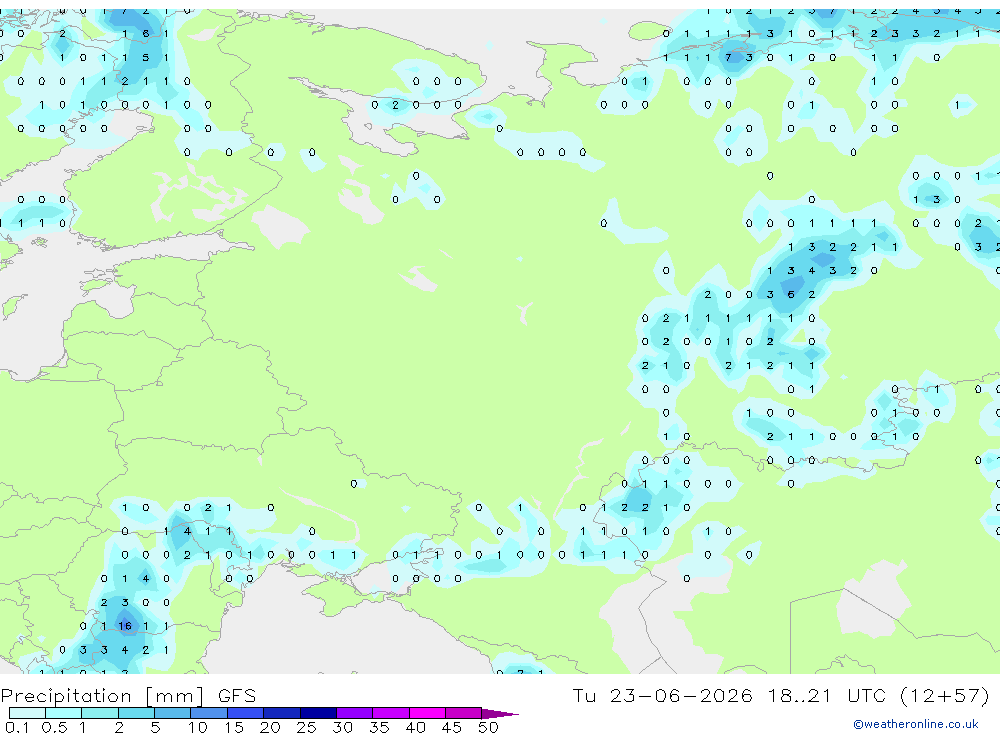1000x733 pixels.
Task: Choose the 40–45 mm magenta legend swatch
Action: click(x=427, y=713)
